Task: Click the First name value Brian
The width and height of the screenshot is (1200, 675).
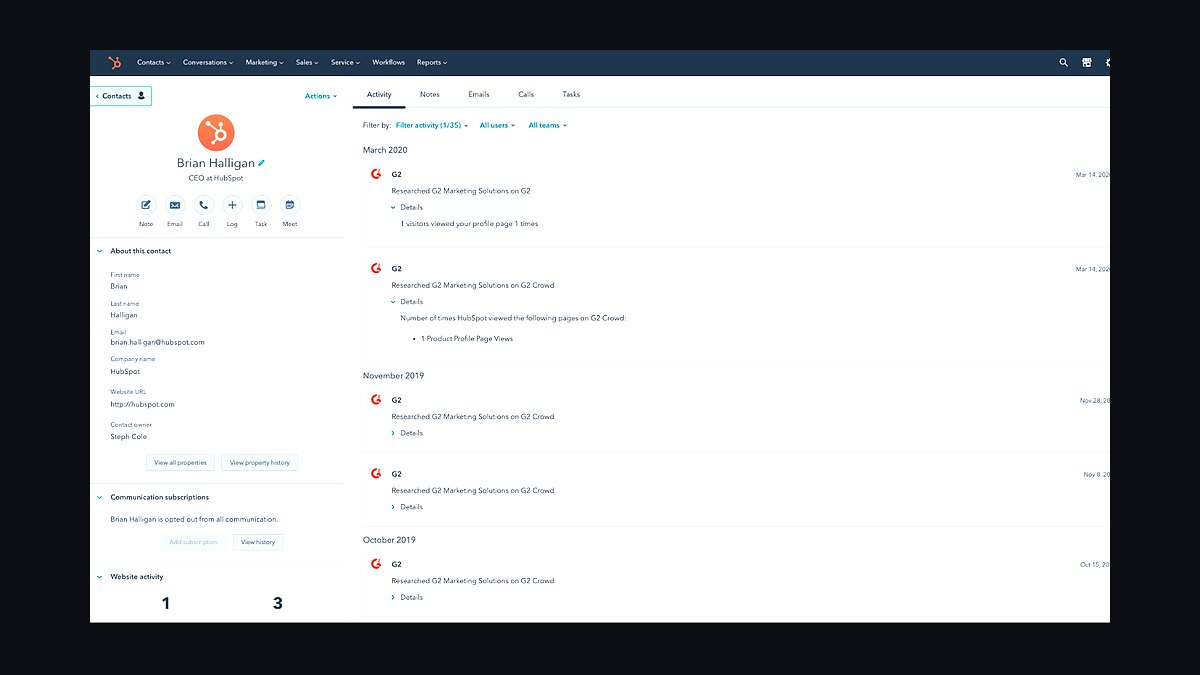Action: click(119, 286)
